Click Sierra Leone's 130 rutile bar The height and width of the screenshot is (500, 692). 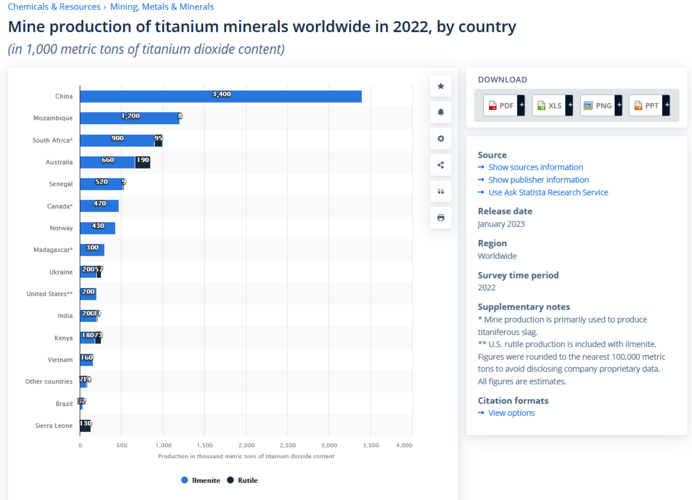click(86, 425)
